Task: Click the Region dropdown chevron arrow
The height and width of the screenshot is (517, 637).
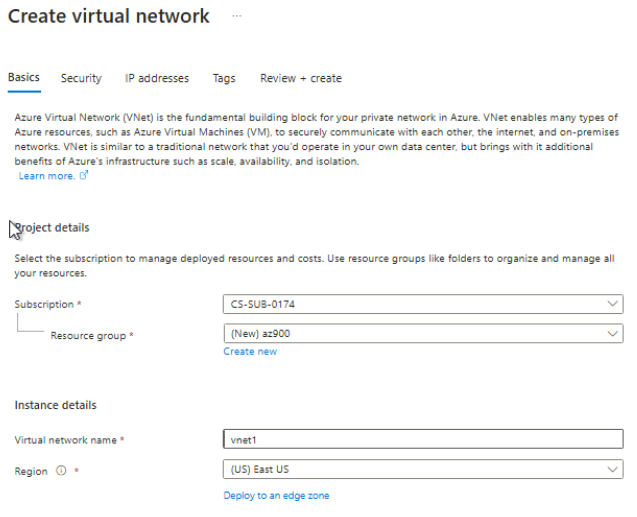Action: 612,469
